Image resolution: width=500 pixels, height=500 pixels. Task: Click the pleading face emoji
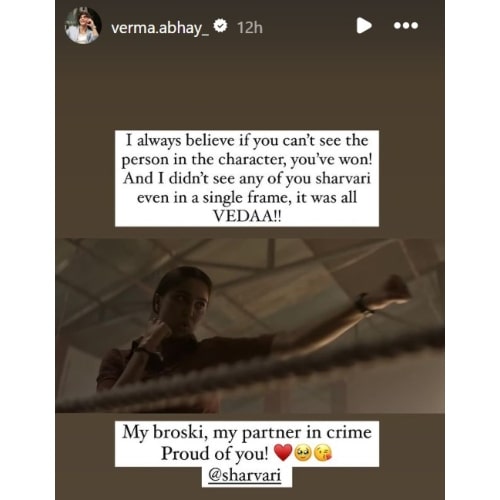(x=302, y=453)
